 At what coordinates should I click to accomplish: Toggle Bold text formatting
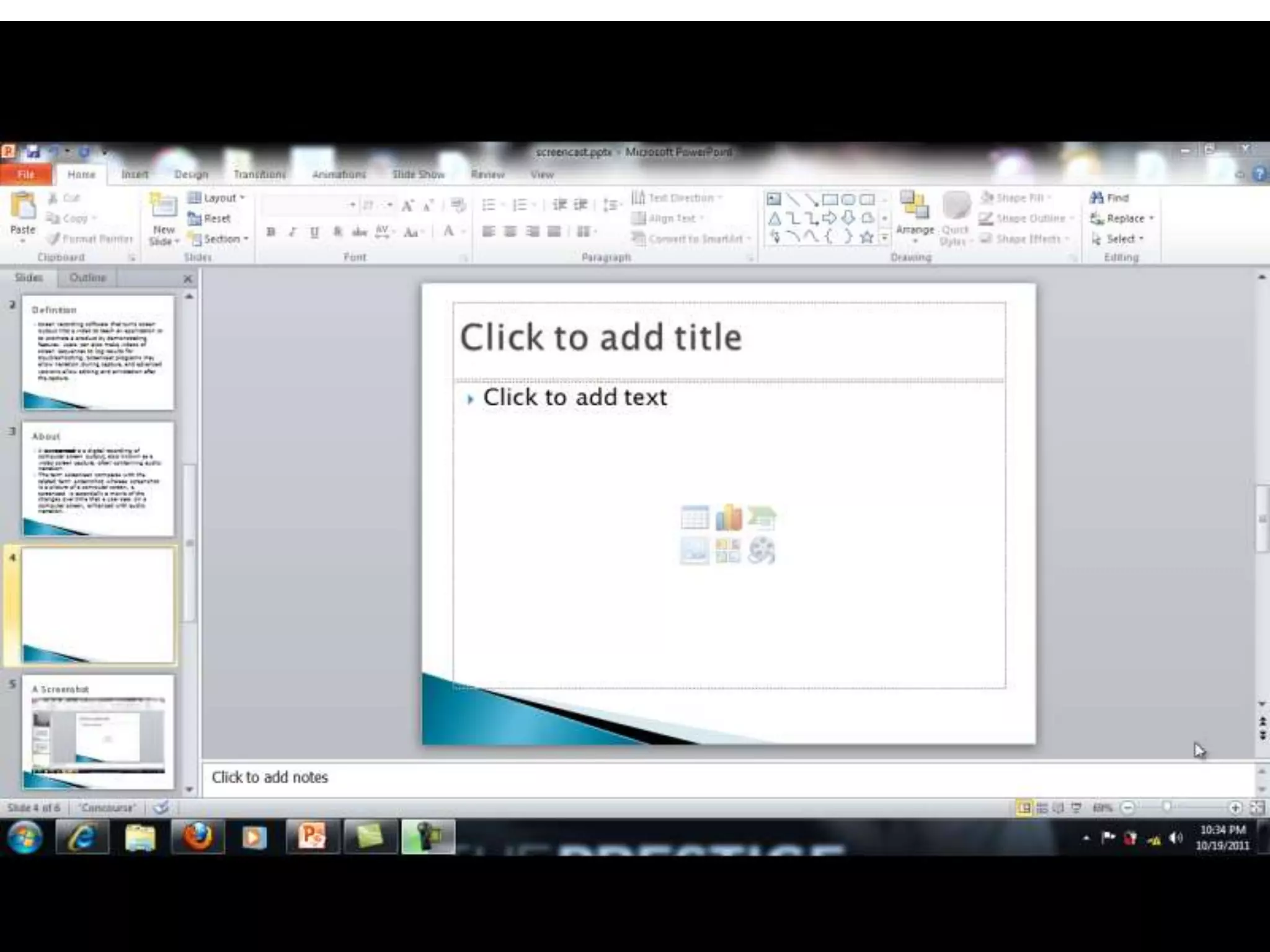(x=271, y=232)
